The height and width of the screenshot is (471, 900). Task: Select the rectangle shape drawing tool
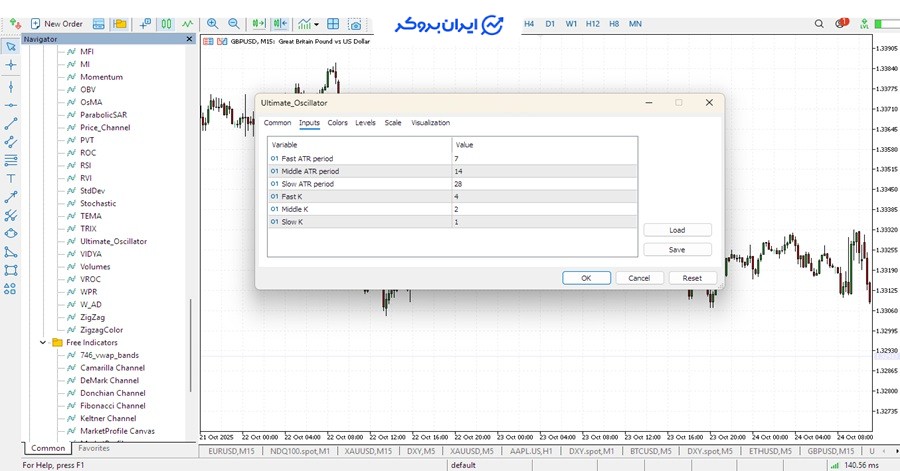[x=11, y=270]
